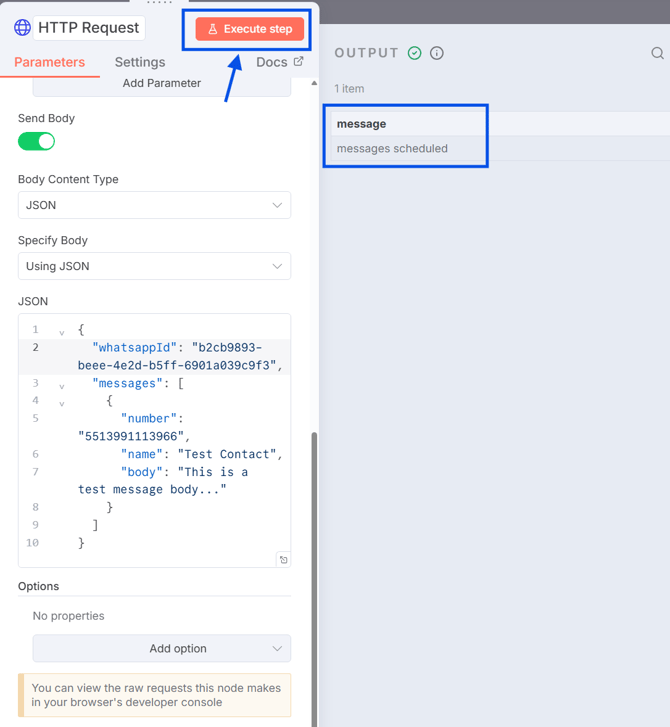Click the expand editor icon in JSON field
Screen dimensions: 670x727
tap(283, 560)
